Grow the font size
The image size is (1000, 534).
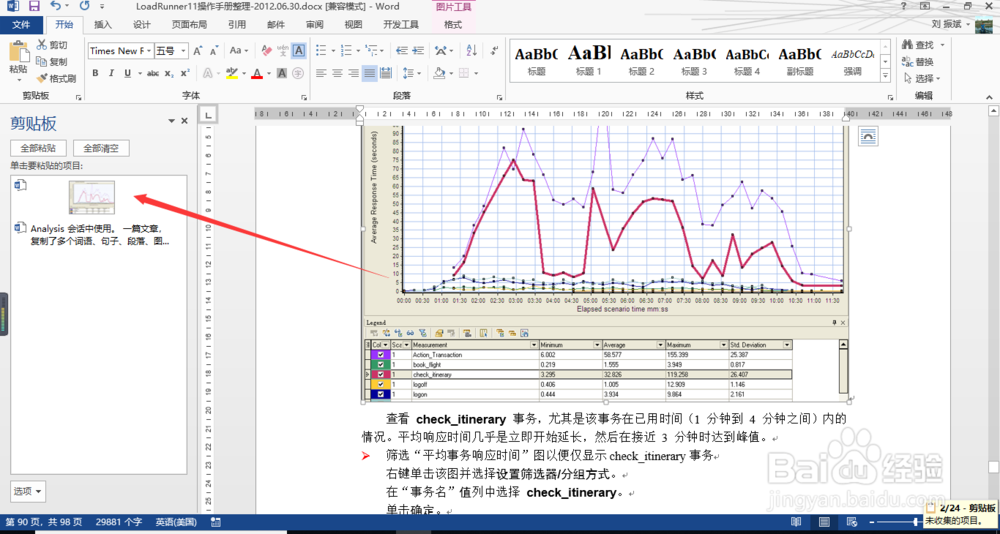[198, 50]
